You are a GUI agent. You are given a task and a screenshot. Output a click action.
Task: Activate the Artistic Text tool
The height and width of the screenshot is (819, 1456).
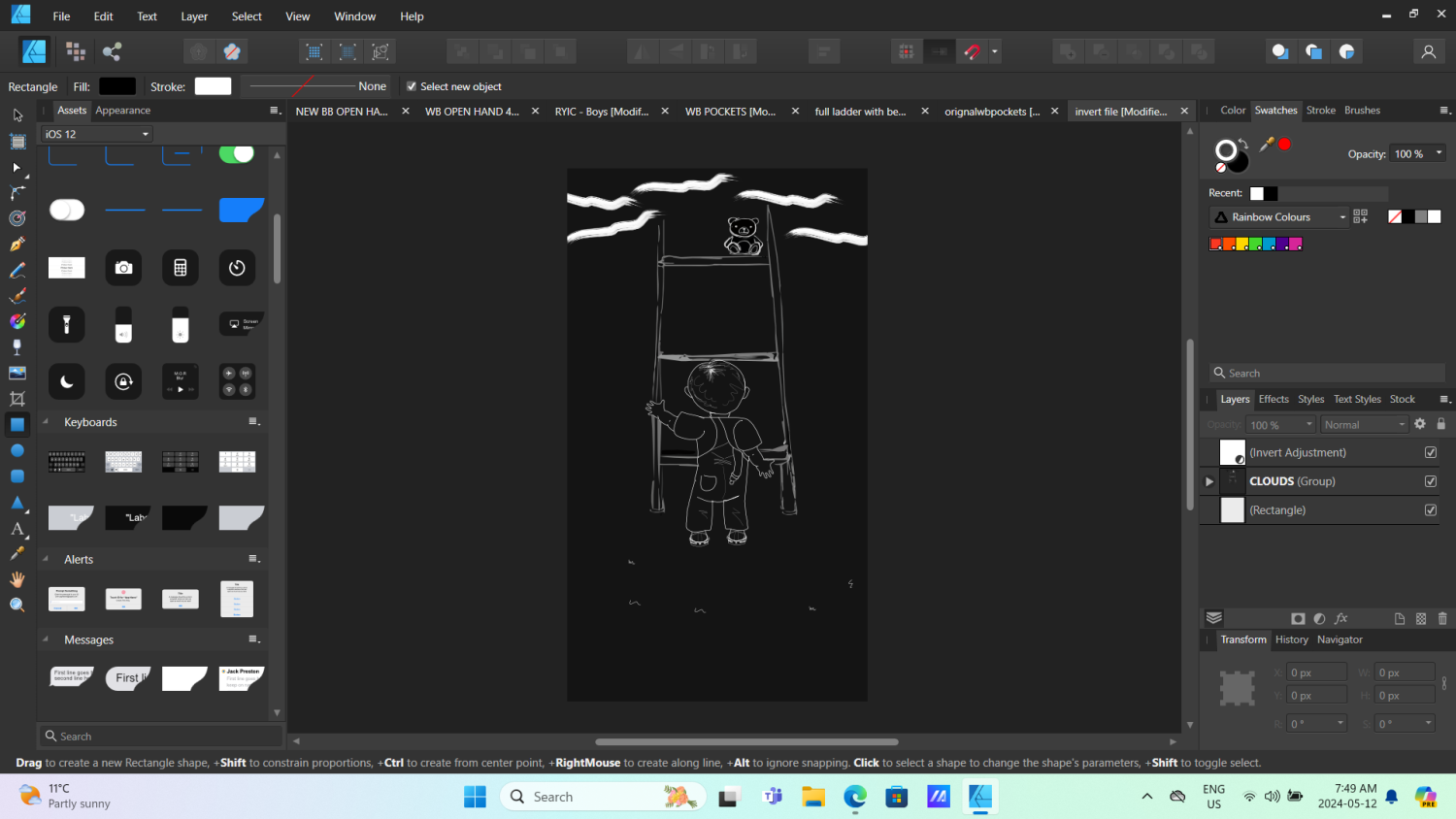click(x=17, y=529)
